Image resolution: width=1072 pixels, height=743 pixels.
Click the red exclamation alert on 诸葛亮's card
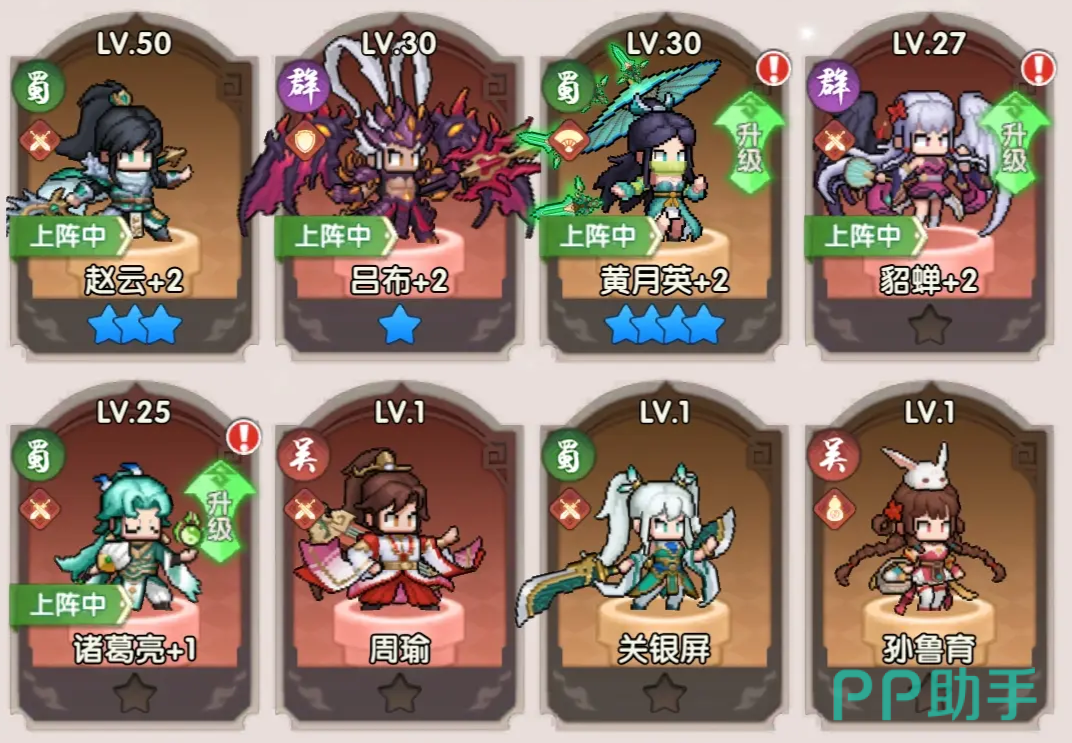(243, 437)
